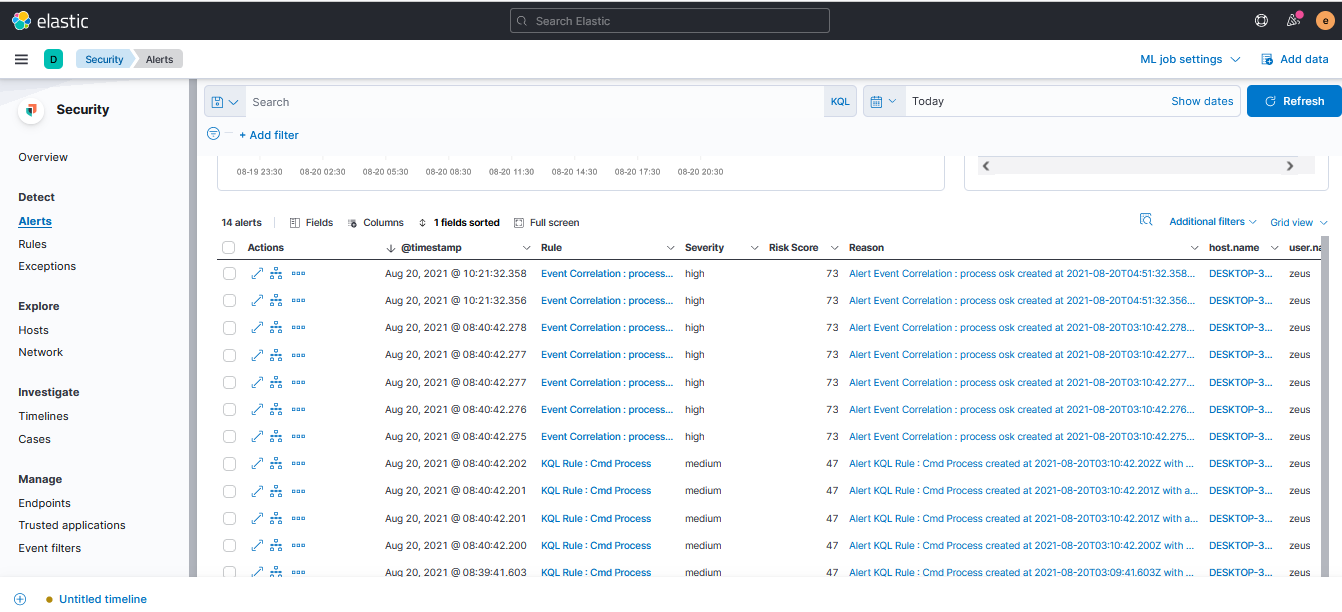Screen dimensions: 1342x612
Task: Click Add filter link
Action: [x=268, y=135]
